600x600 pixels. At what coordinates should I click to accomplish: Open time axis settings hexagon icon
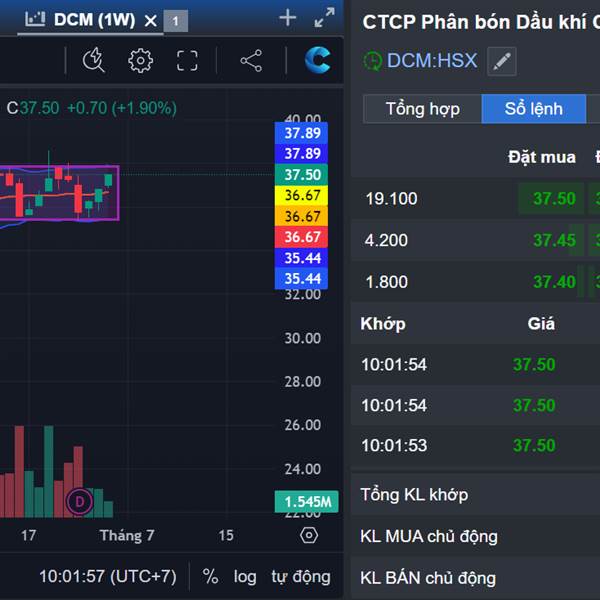click(309, 535)
